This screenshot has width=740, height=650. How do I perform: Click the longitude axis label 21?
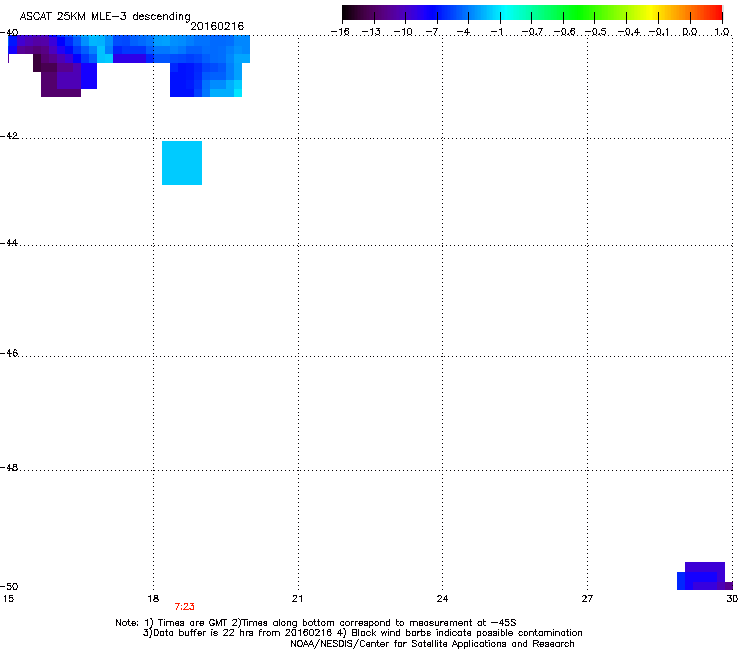point(297,599)
